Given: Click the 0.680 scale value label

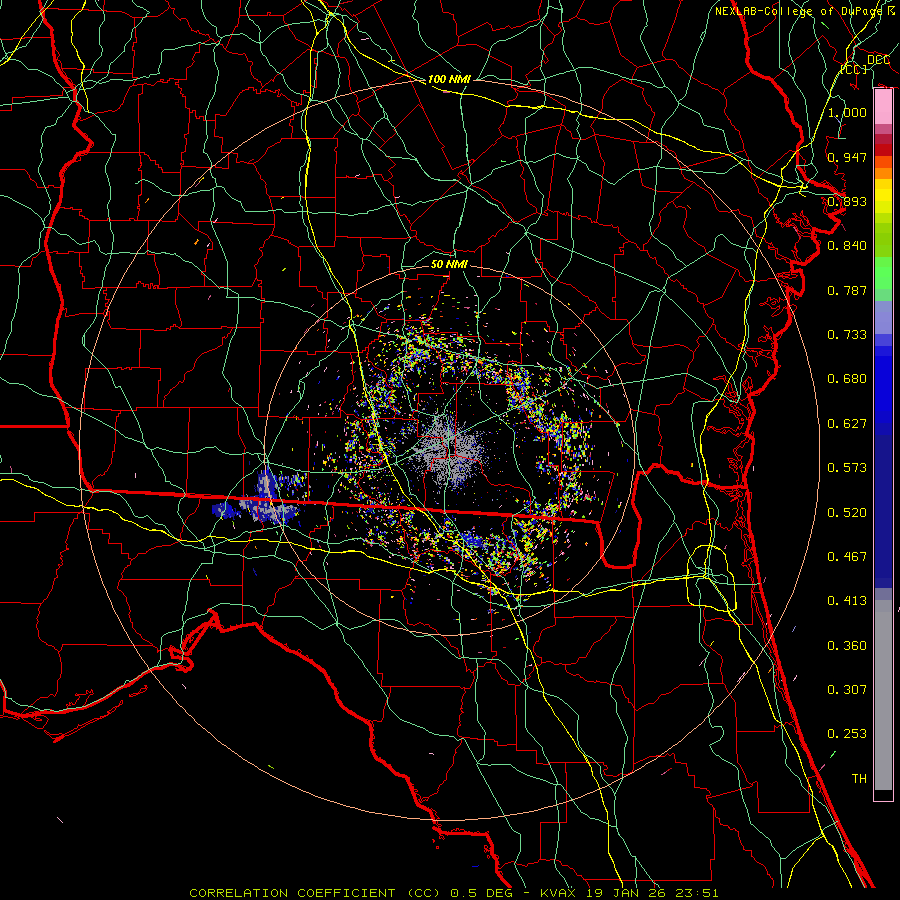Looking at the screenshot, I should point(847,379).
